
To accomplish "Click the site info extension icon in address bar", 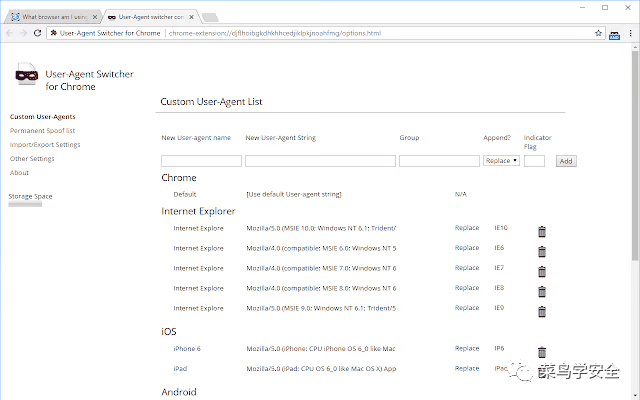I will (x=53, y=33).
